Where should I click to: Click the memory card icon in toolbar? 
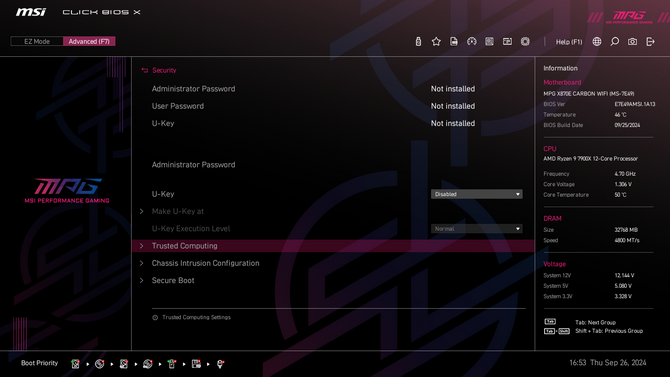click(507, 41)
